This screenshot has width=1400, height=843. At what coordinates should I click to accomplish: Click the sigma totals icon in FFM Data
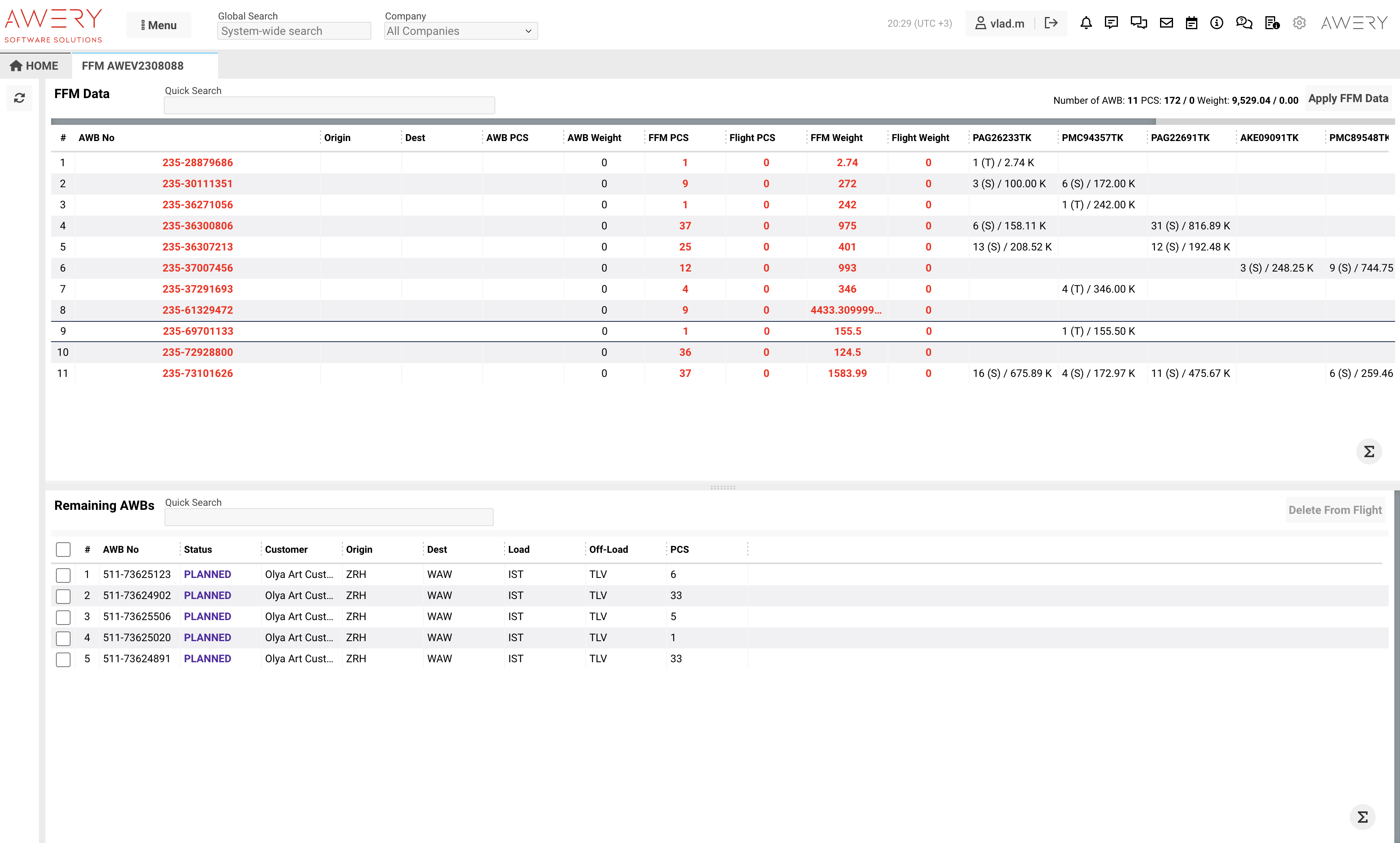(1369, 451)
